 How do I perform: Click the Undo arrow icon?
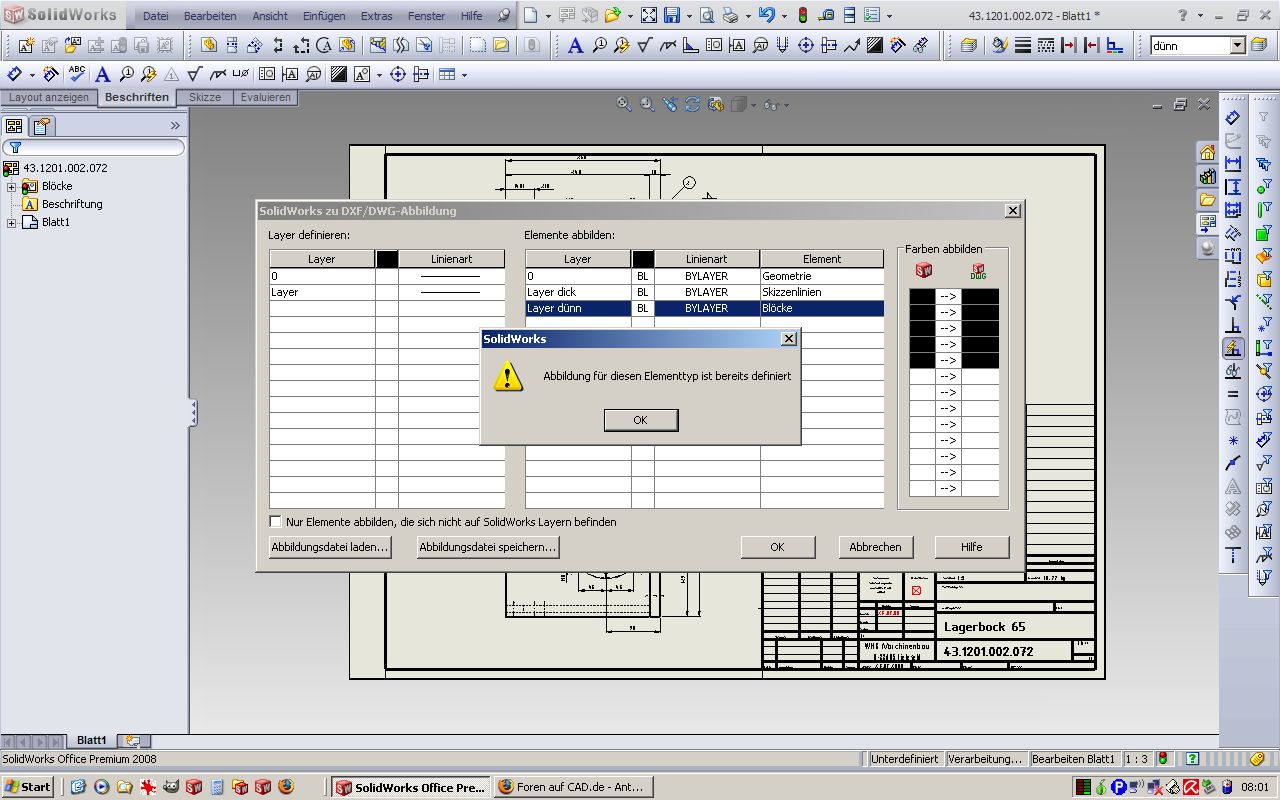point(767,16)
